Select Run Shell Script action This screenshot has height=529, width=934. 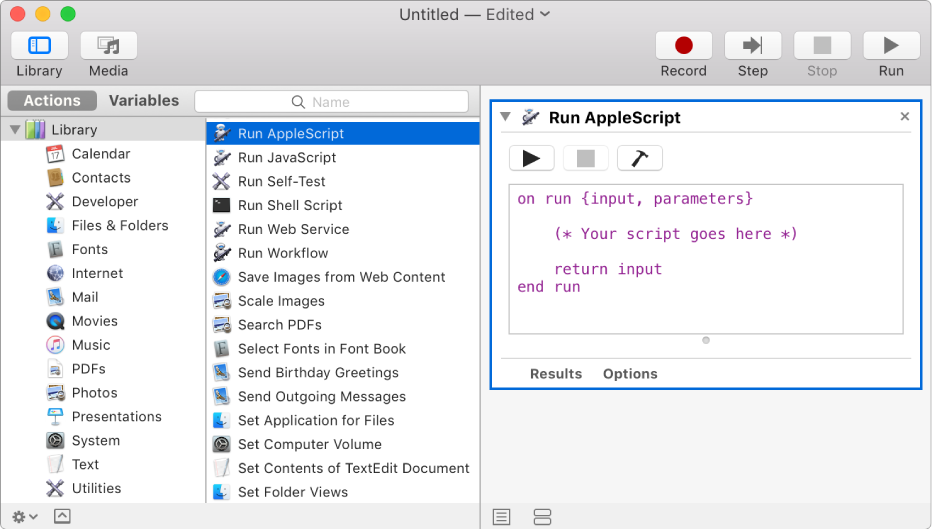[290, 205]
